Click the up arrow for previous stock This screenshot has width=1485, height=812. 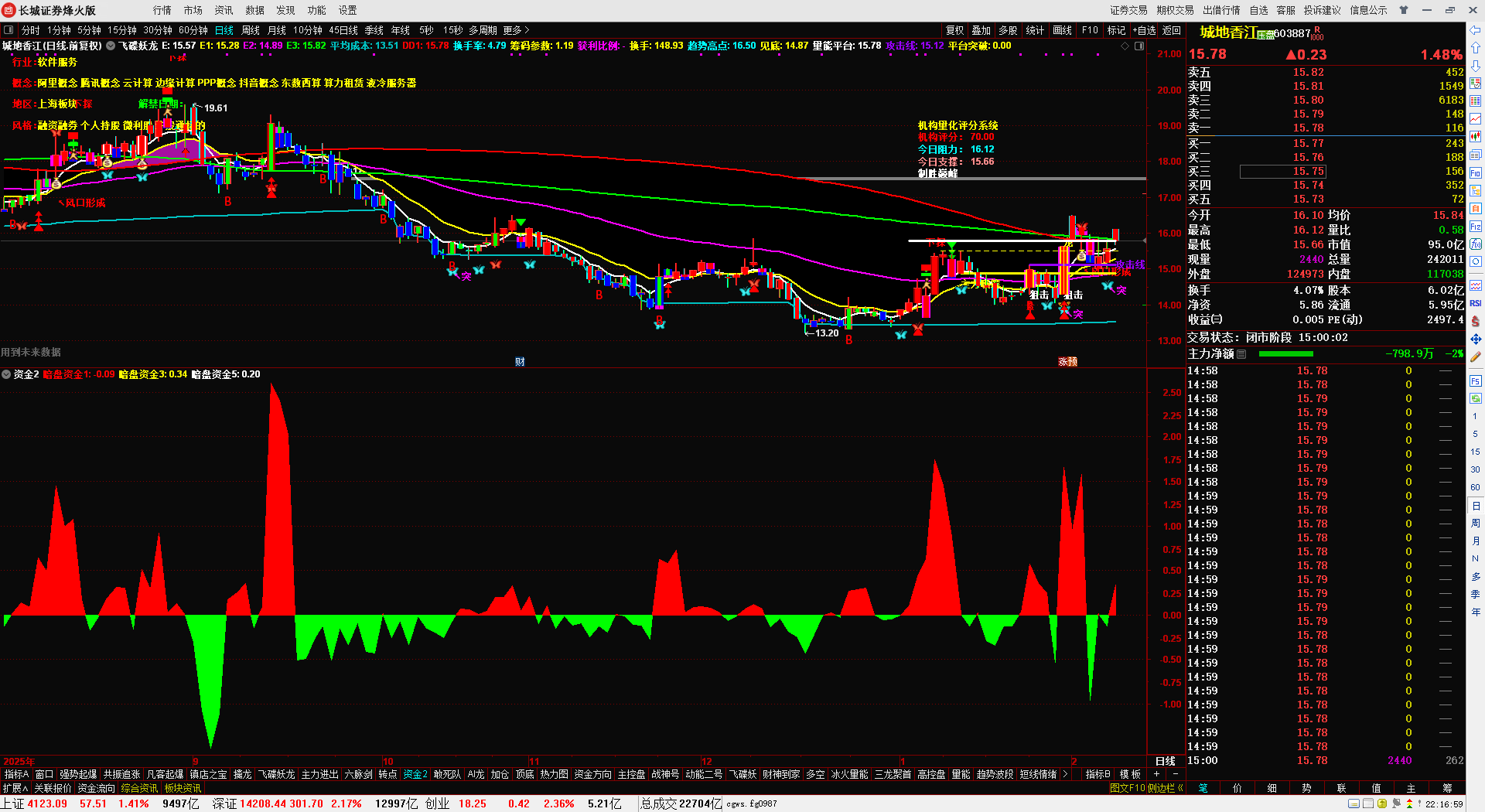coord(1476,48)
